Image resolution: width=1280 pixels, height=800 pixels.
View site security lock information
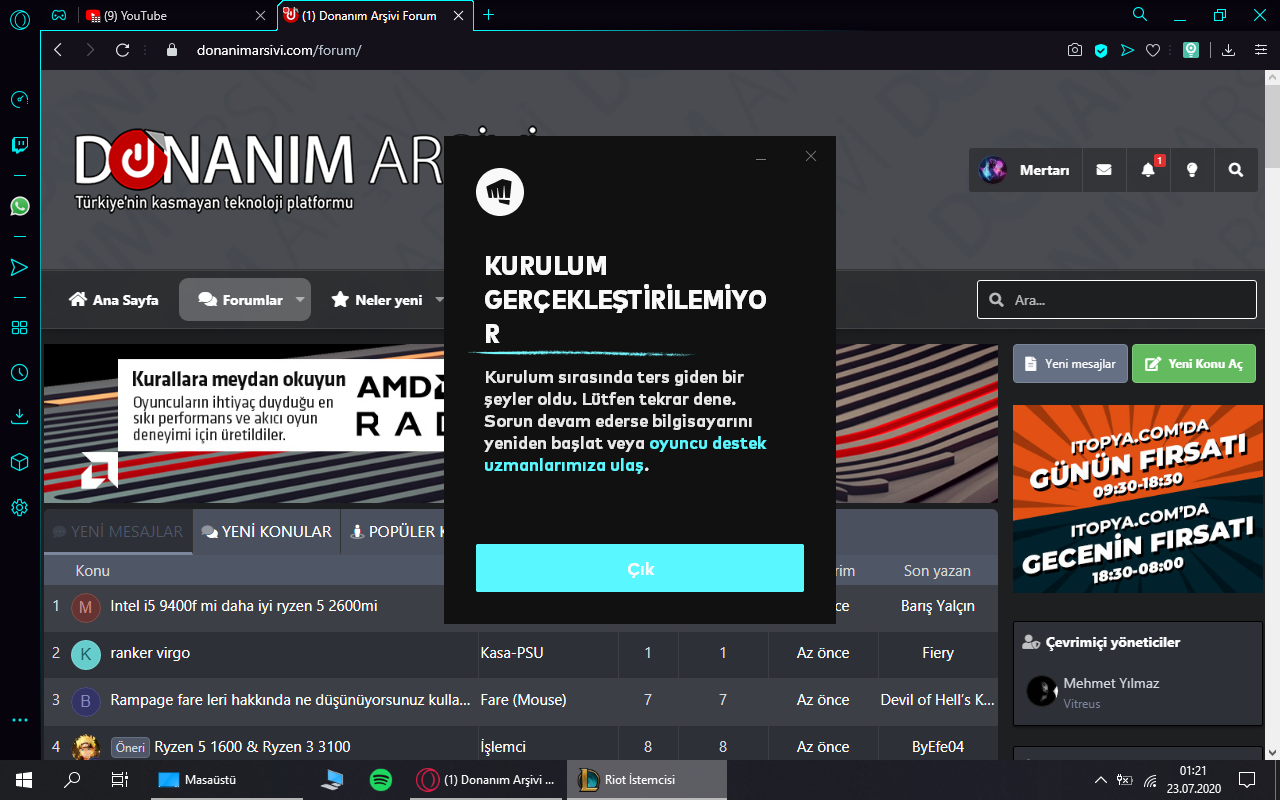171,50
